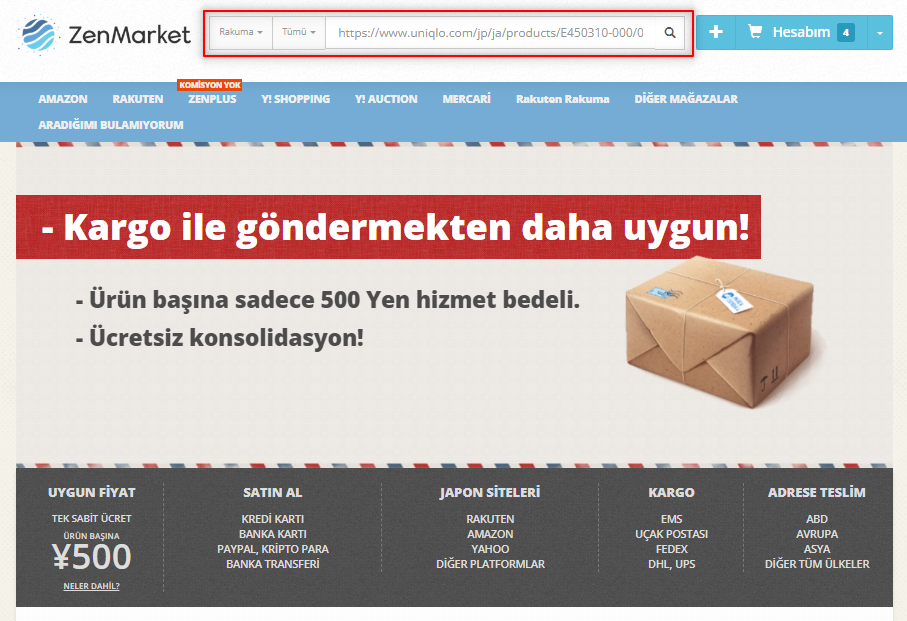The height and width of the screenshot is (621, 907).
Task: Click UÇAK POSTASI text
Action: (671, 534)
